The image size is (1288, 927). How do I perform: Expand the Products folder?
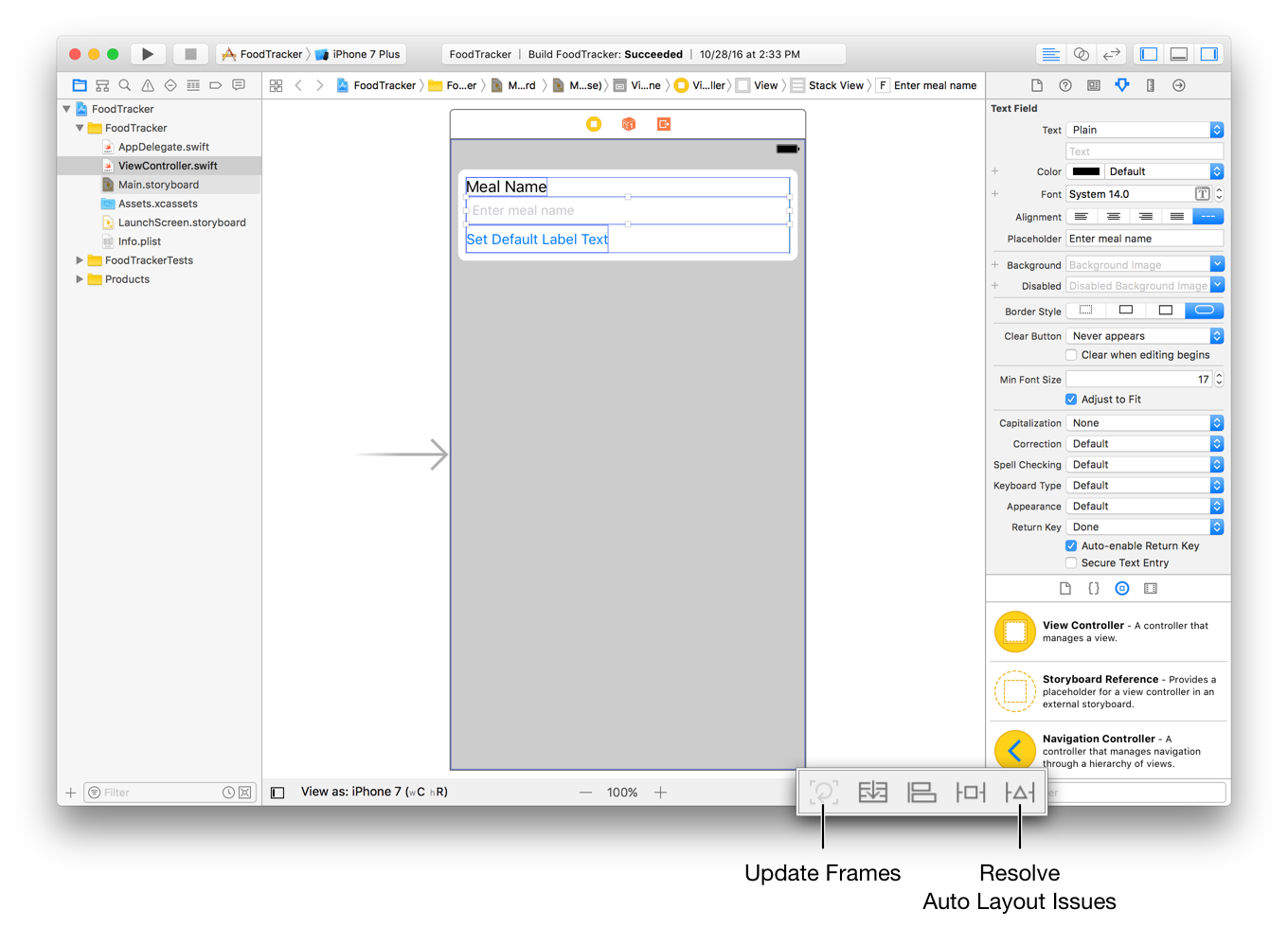click(80, 279)
